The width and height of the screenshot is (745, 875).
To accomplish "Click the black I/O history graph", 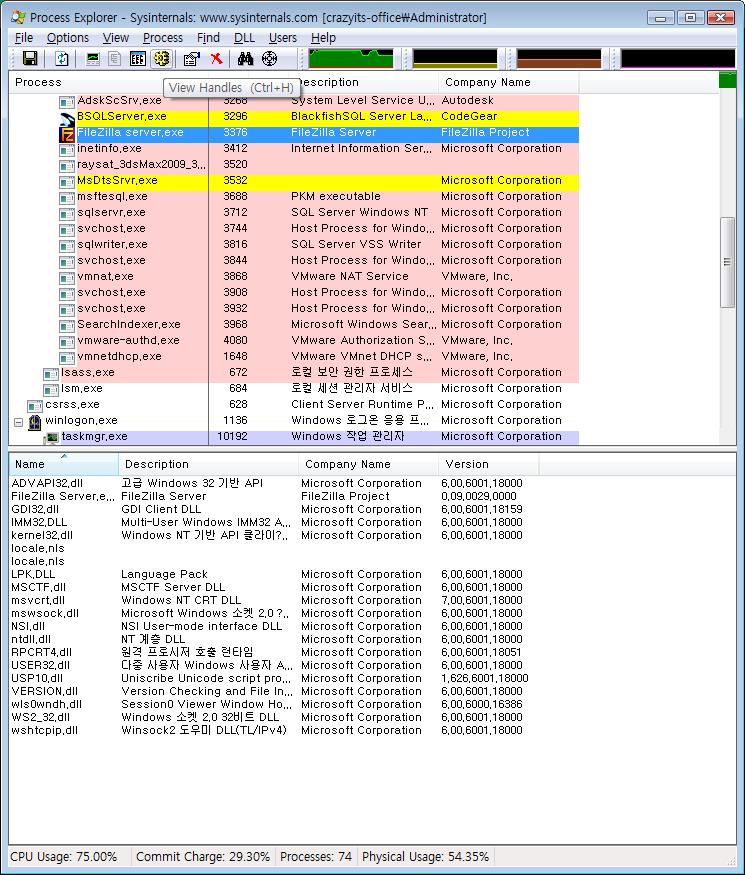I will (x=677, y=59).
